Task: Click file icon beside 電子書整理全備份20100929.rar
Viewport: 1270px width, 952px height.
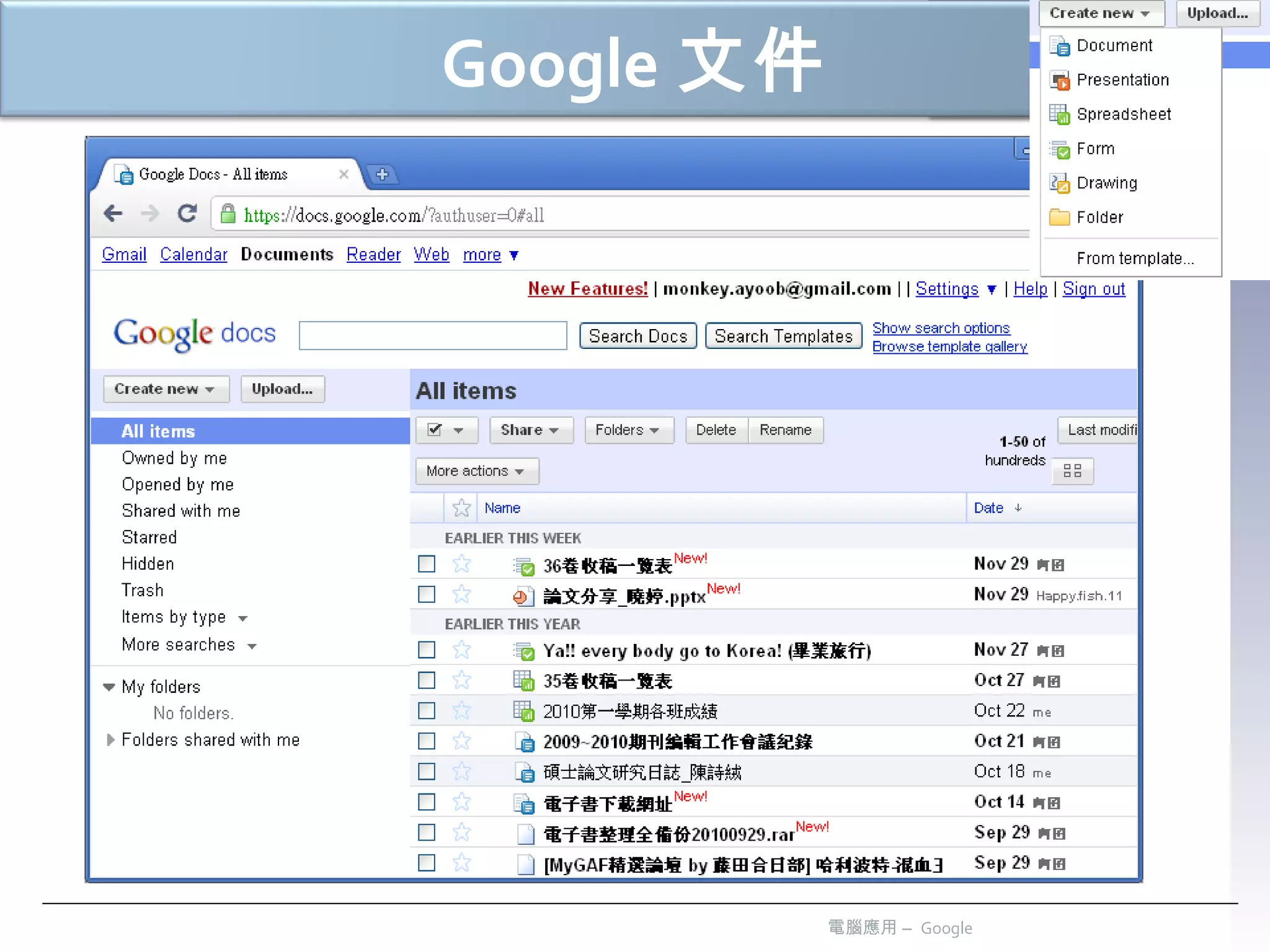Action: click(x=525, y=834)
